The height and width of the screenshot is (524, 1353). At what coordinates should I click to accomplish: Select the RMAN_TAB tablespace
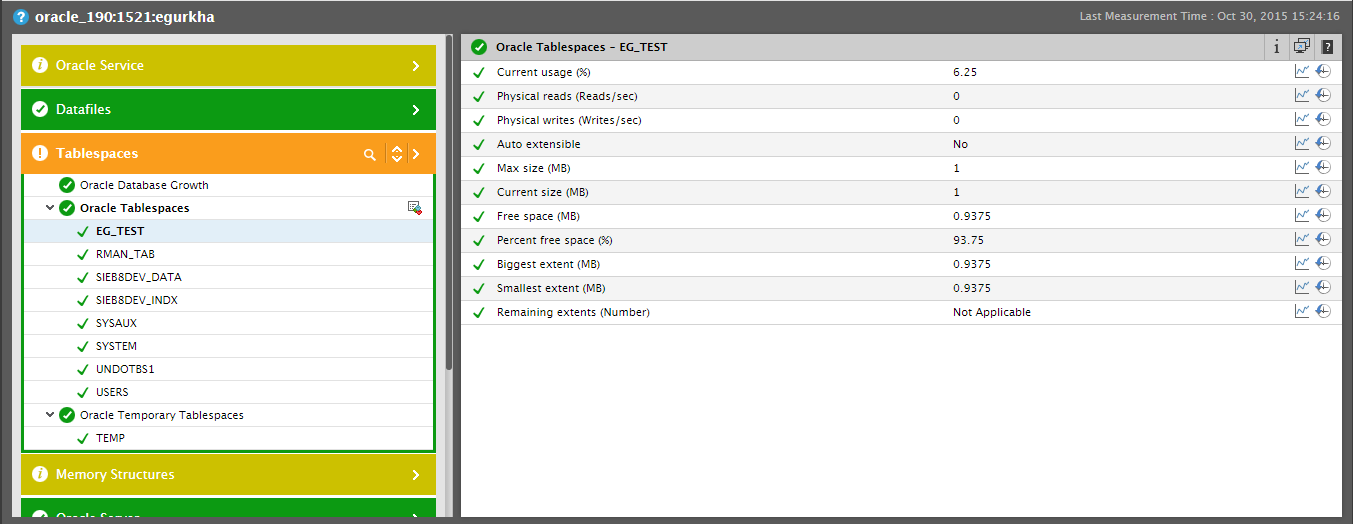[125, 254]
